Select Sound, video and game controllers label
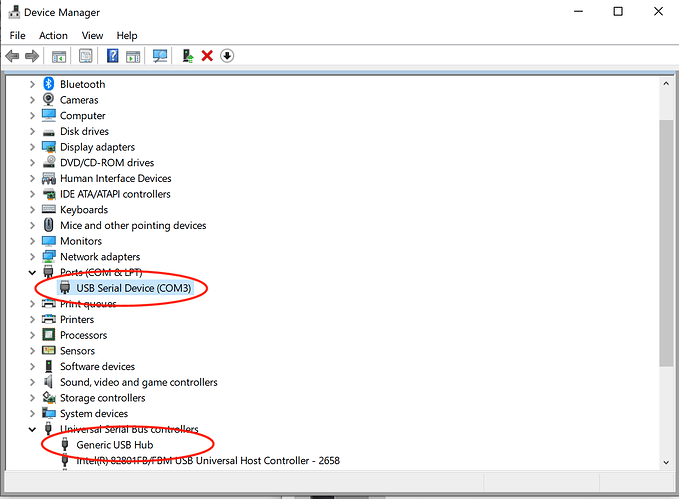The image size is (679, 499). (139, 382)
